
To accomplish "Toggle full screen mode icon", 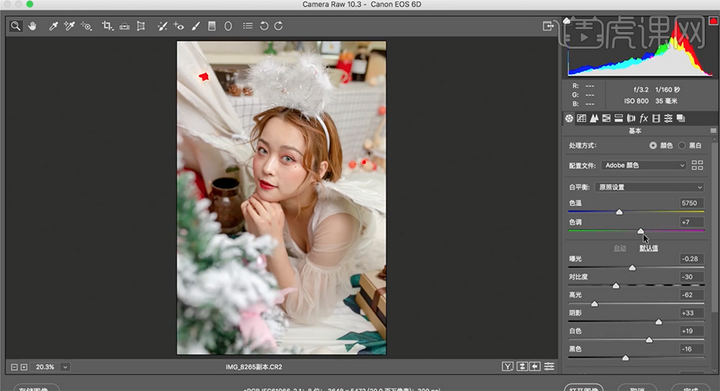I will tap(548, 26).
